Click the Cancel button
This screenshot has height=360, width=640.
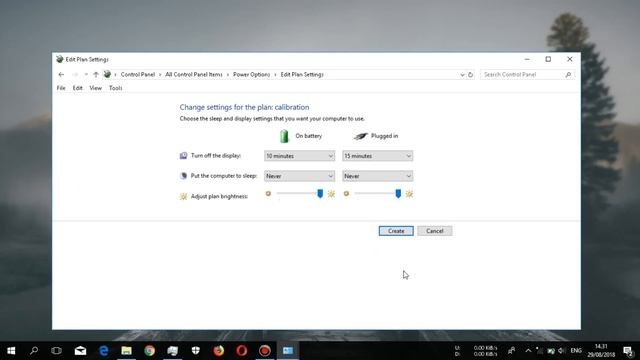pos(435,231)
